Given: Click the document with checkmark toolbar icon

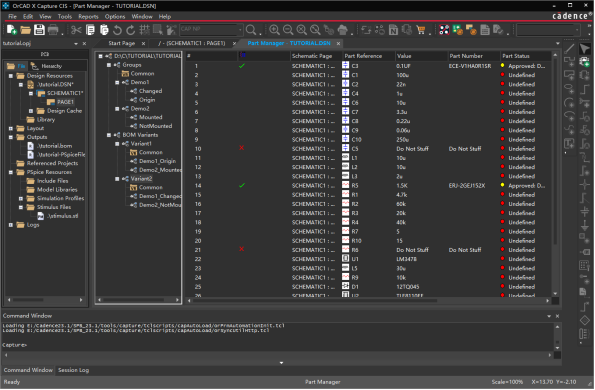Looking at the screenshot, I should point(498,30).
